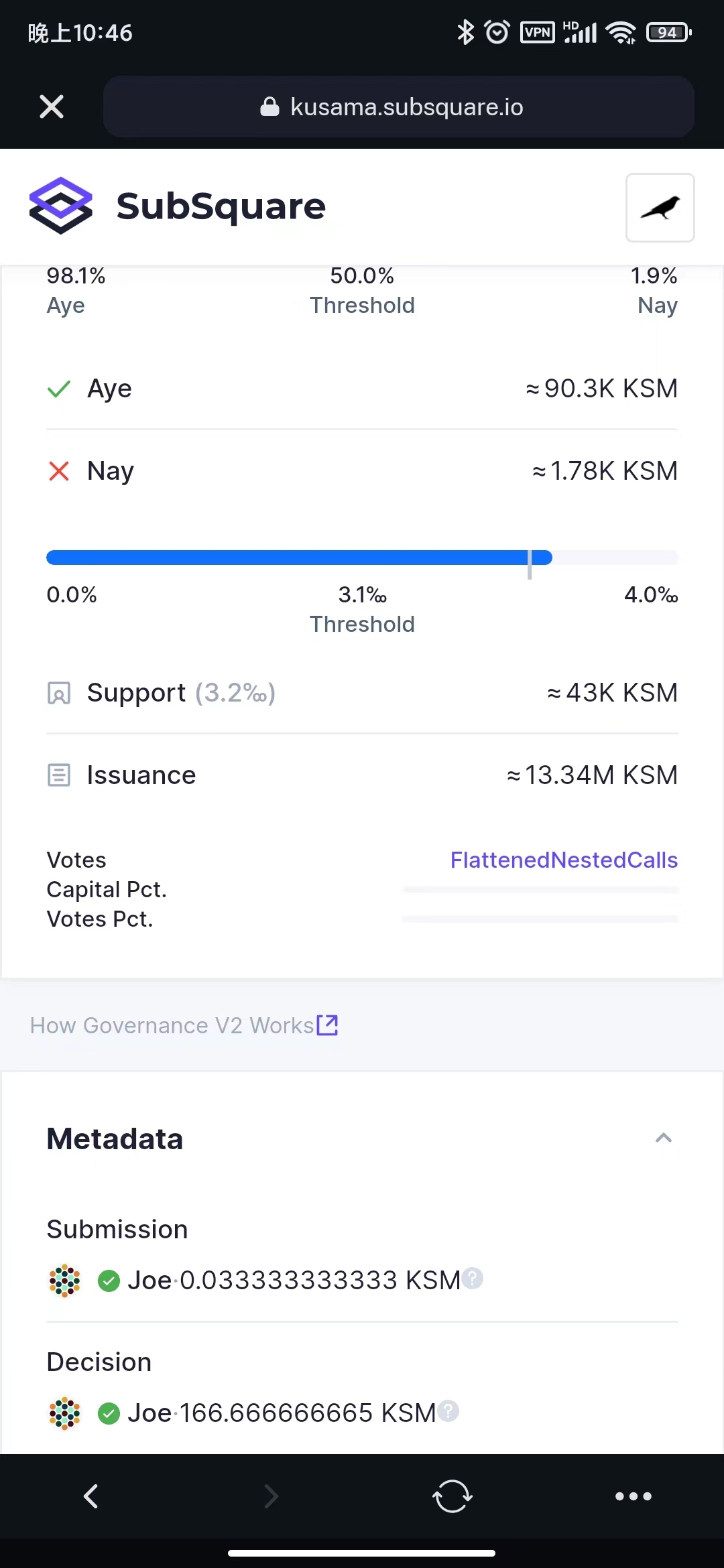Click the green Aye checkmark icon
The height and width of the screenshot is (1568, 724).
pyautogui.click(x=58, y=389)
